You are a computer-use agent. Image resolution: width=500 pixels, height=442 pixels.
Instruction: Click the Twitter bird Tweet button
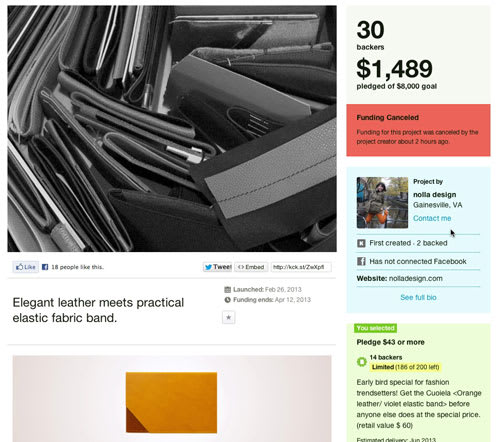[218, 267]
